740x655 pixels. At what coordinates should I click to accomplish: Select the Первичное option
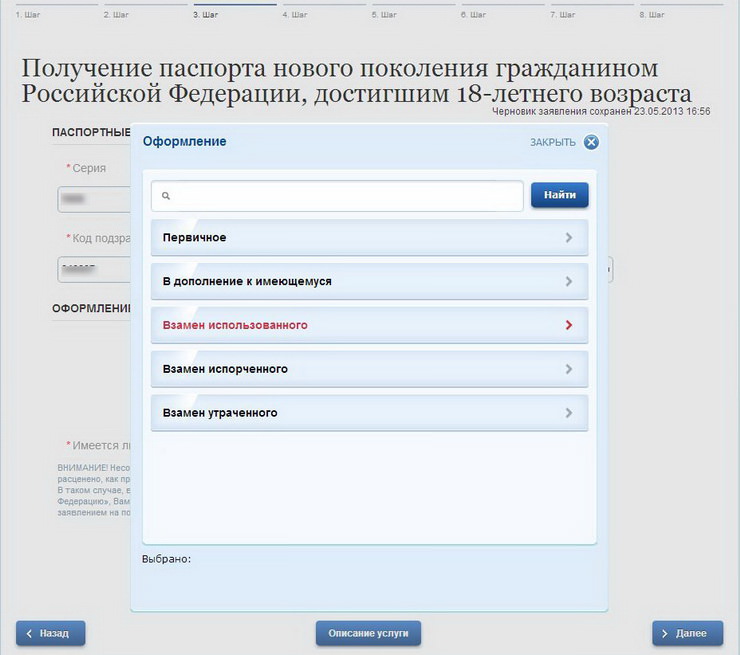coord(195,238)
